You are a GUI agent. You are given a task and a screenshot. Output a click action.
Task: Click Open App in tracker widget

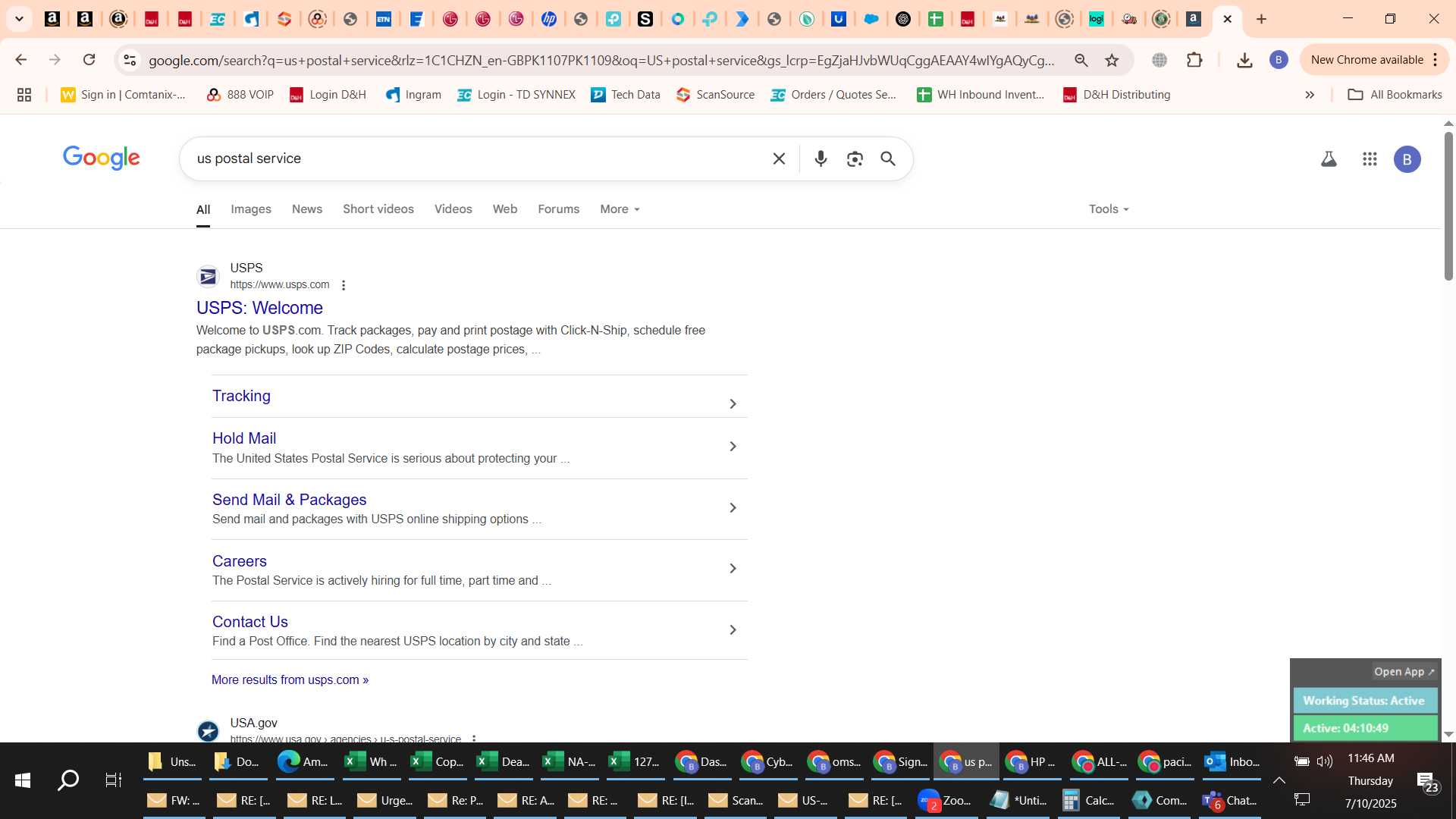(x=1404, y=672)
